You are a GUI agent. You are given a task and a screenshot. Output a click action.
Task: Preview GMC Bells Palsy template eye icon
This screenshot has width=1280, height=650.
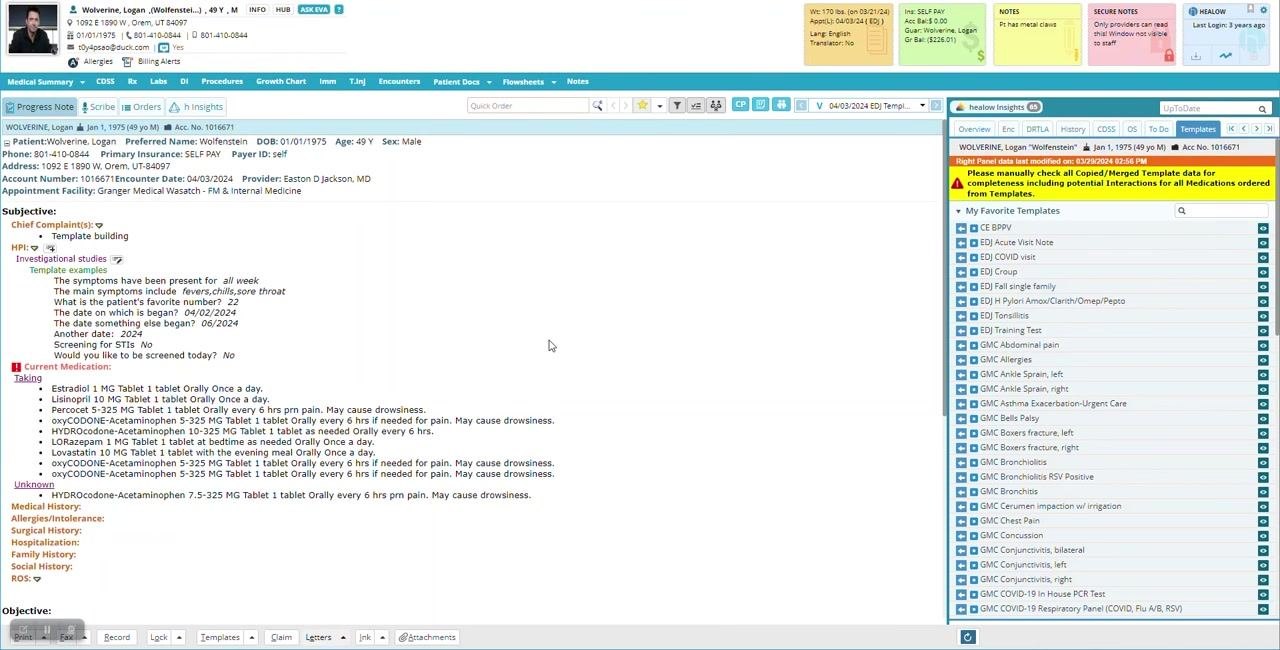click(x=1263, y=418)
